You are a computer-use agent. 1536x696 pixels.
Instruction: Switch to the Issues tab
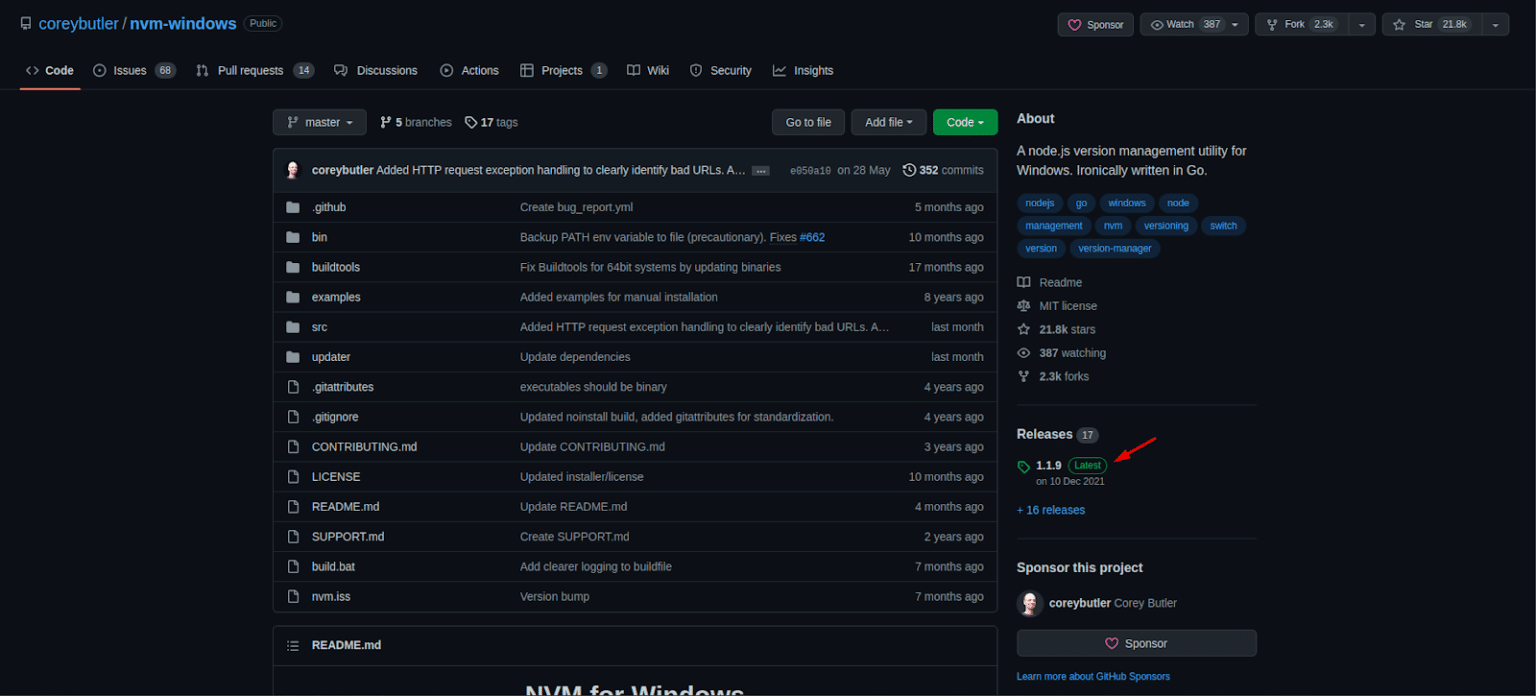[x=128, y=70]
